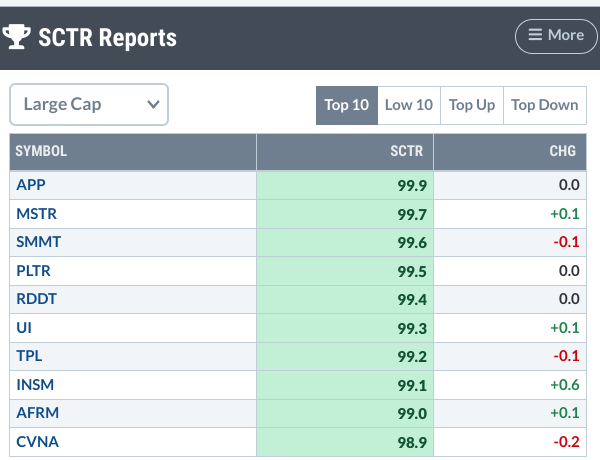Click the 0.0 change value for RDDT
This screenshot has height=460, width=600.
click(x=569, y=299)
